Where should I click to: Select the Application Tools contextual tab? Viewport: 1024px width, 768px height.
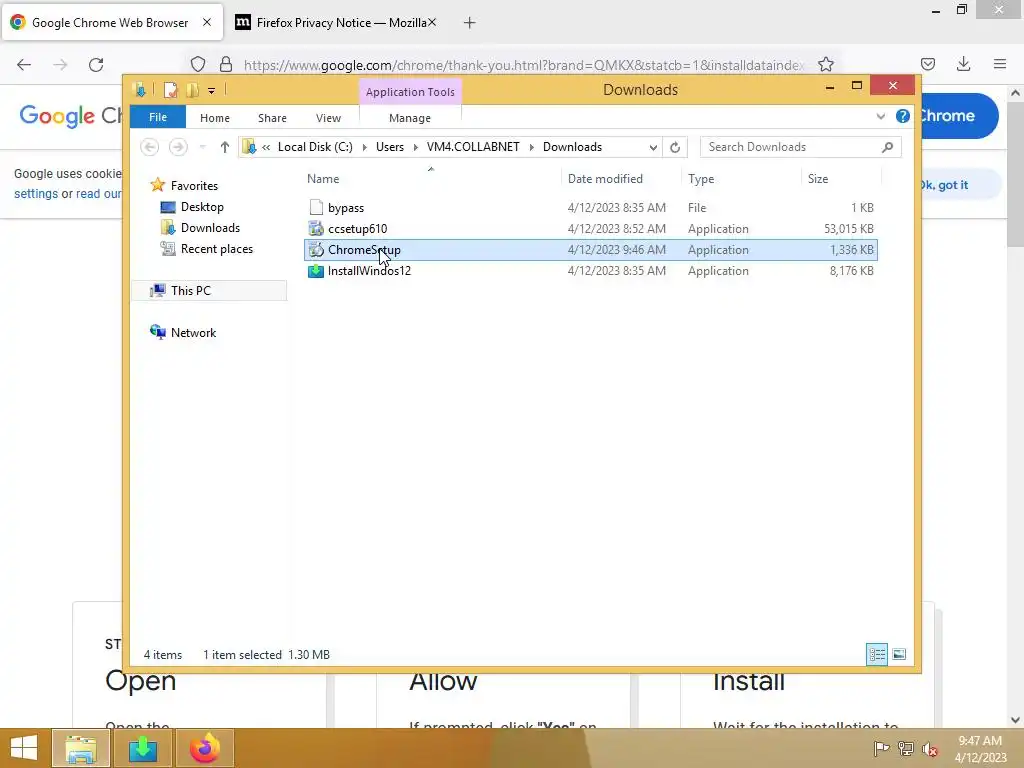410,92
